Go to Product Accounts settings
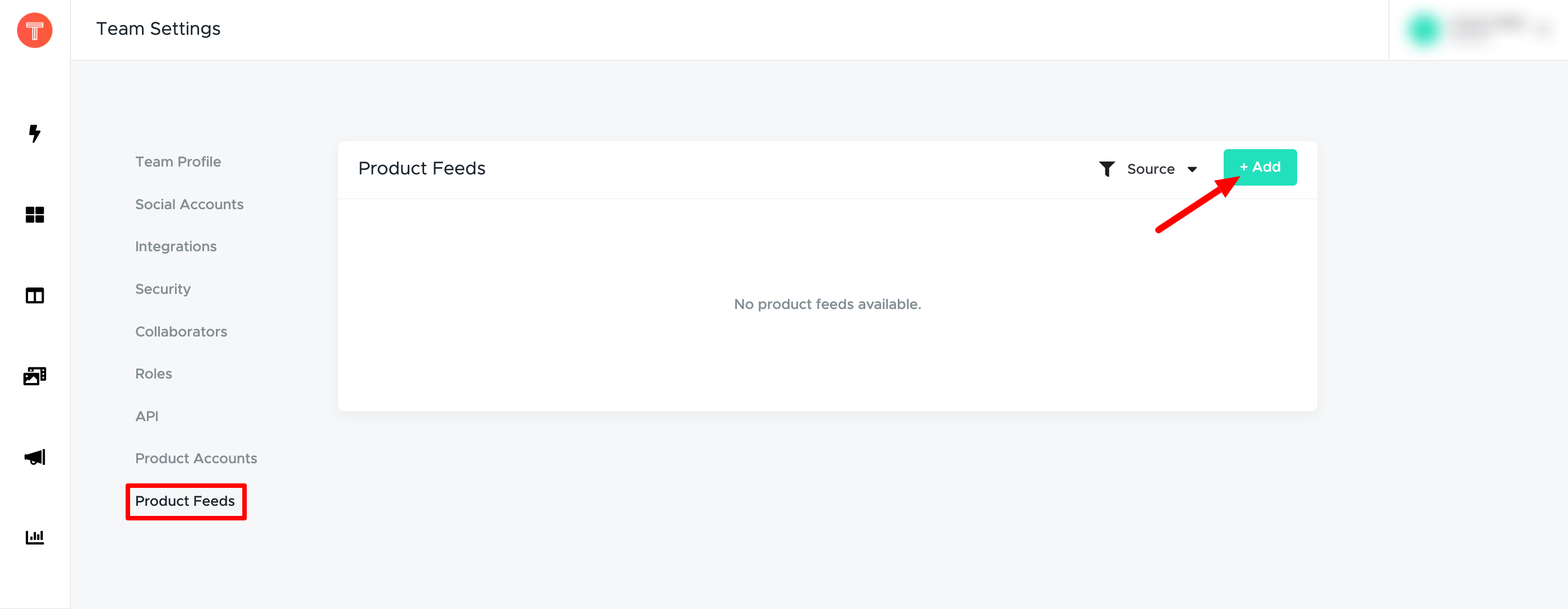The image size is (1568, 609). (x=196, y=458)
